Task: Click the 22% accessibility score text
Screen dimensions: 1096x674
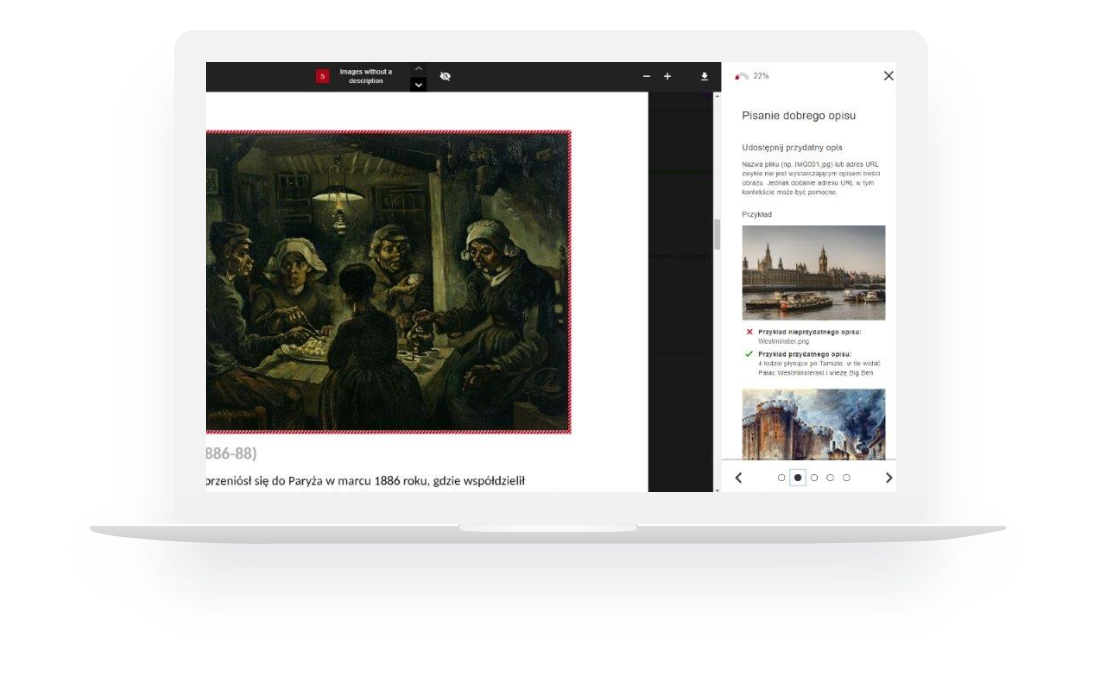Action: tap(761, 76)
